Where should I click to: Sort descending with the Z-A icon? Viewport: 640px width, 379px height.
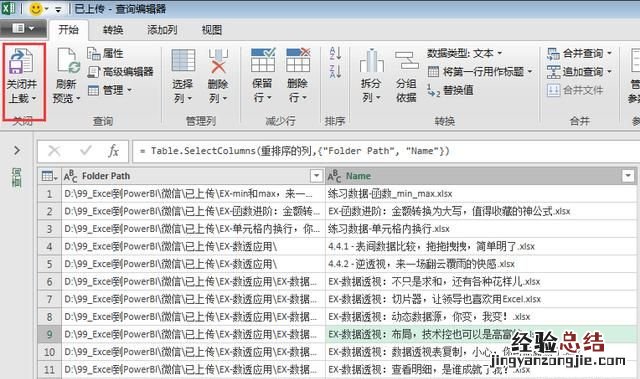point(335,71)
